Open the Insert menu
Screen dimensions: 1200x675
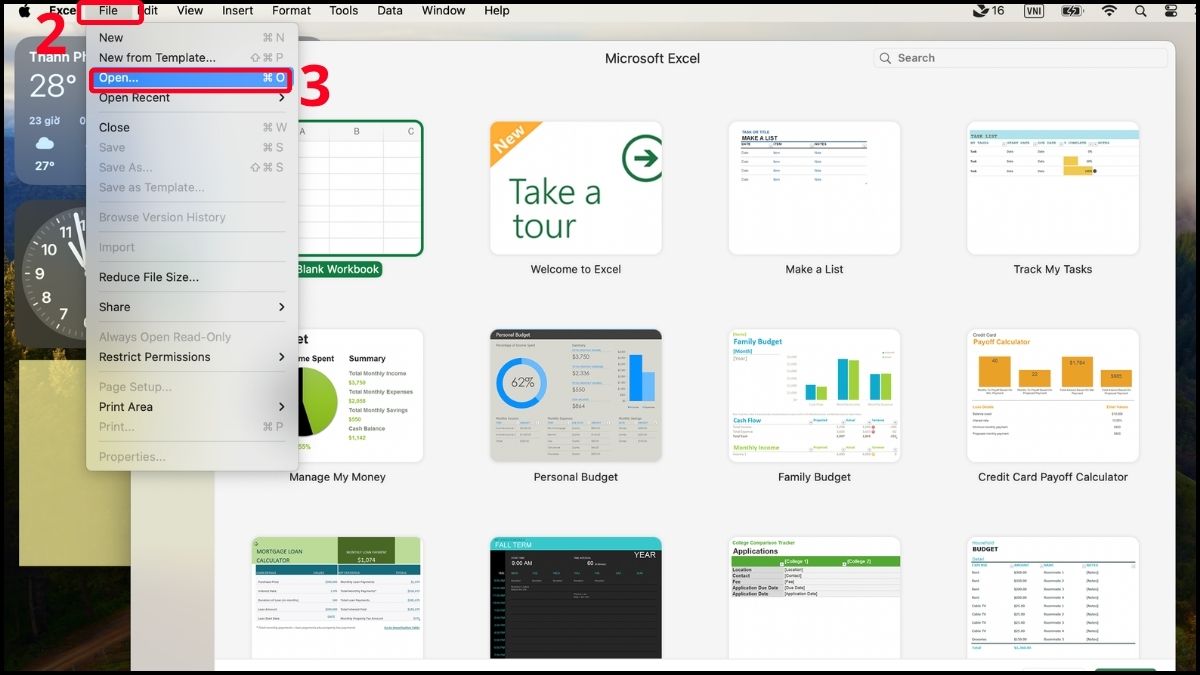238,11
